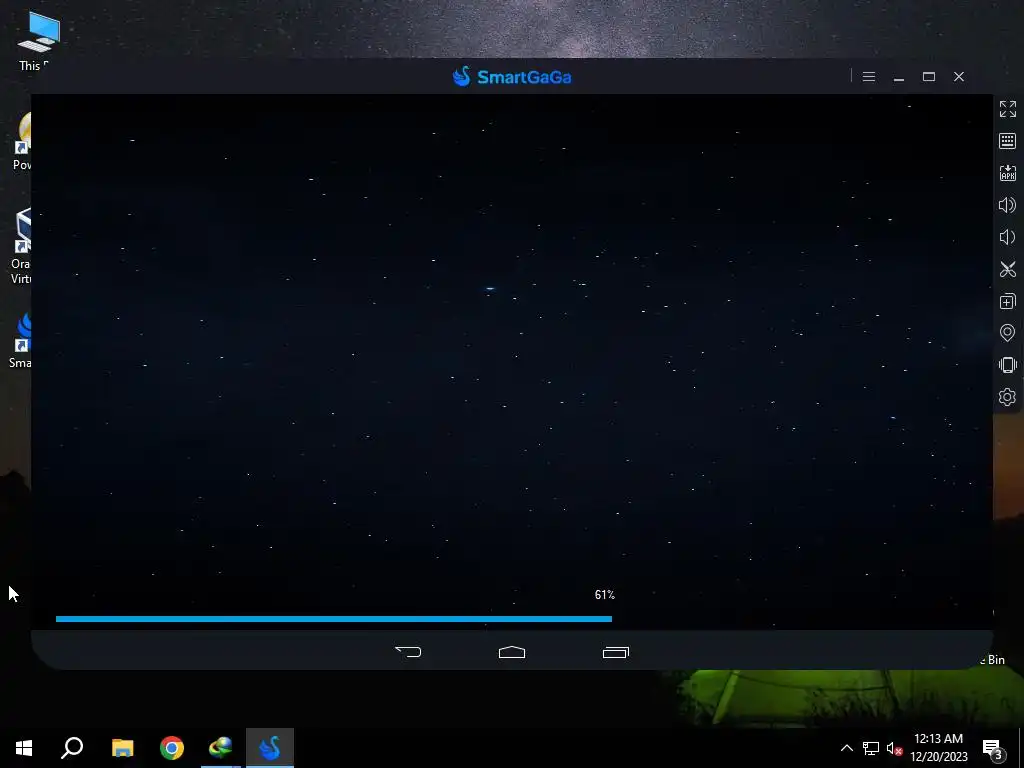Maximize the SmartGaGa window

(929, 77)
